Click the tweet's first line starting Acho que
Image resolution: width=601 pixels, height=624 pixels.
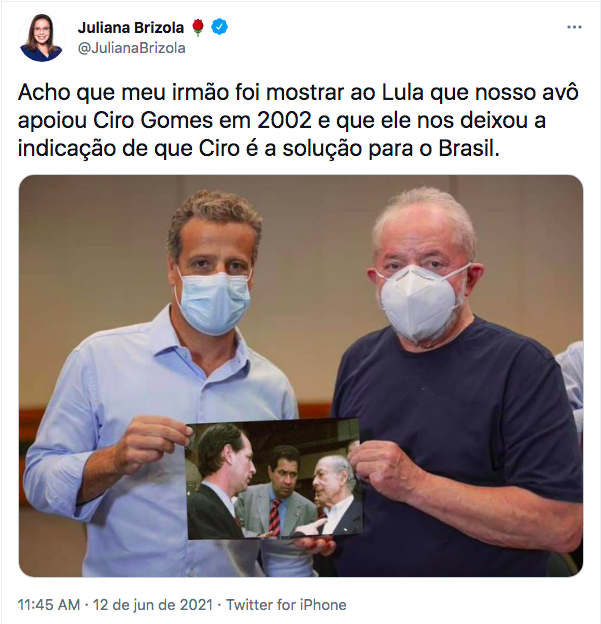coord(298,93)
